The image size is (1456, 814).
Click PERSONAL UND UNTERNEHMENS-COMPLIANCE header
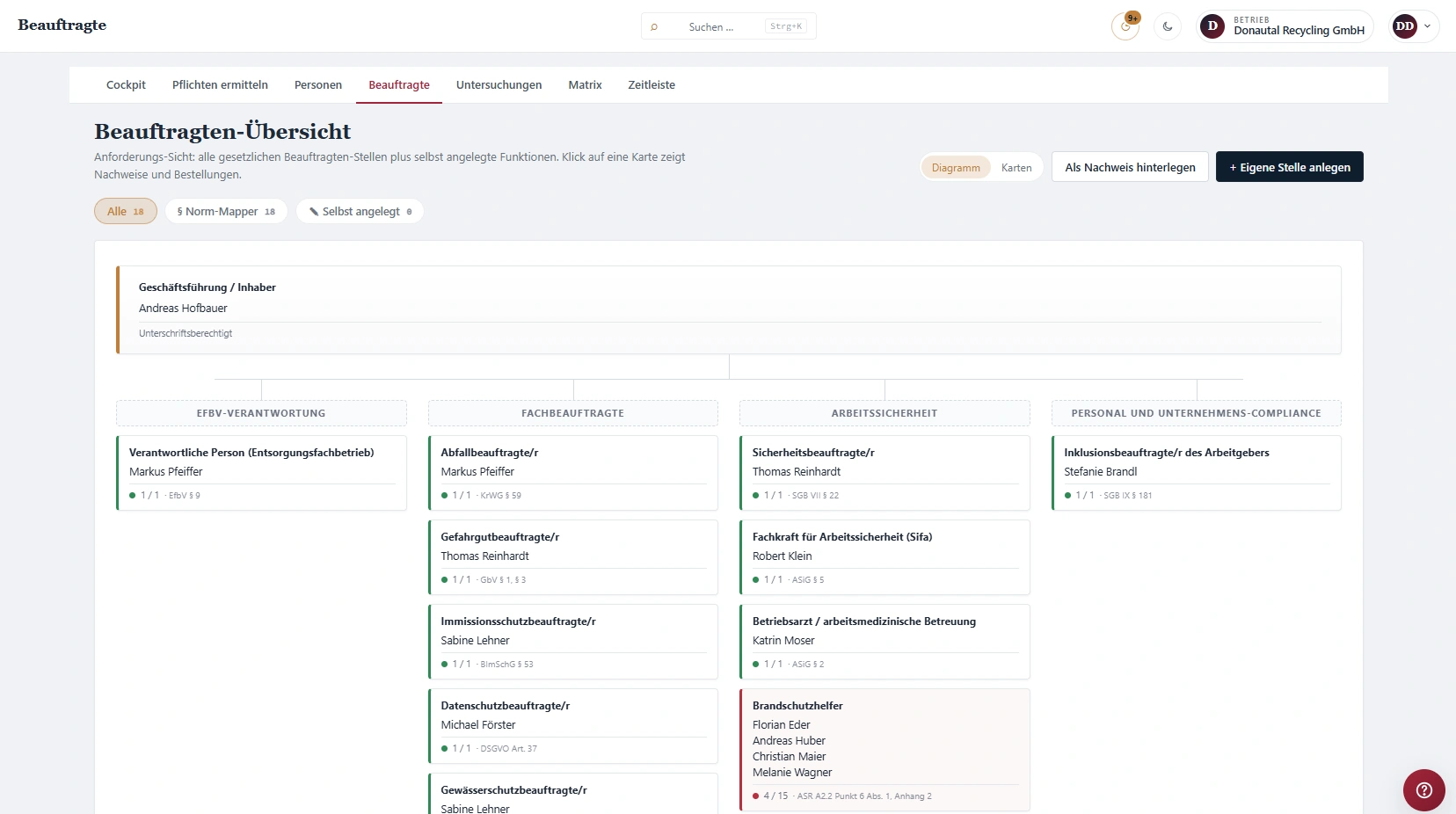tap(1197, 413)
